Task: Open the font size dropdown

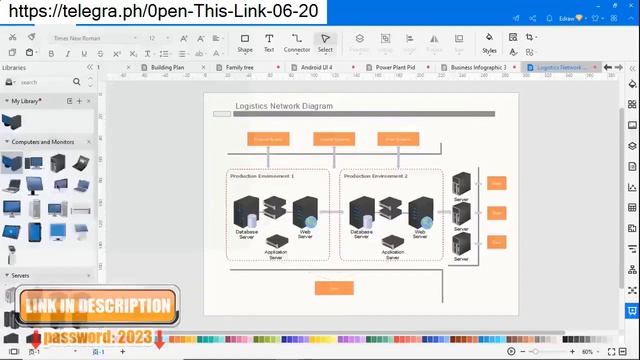Action: pyautogui.click(x=167, y=38)
